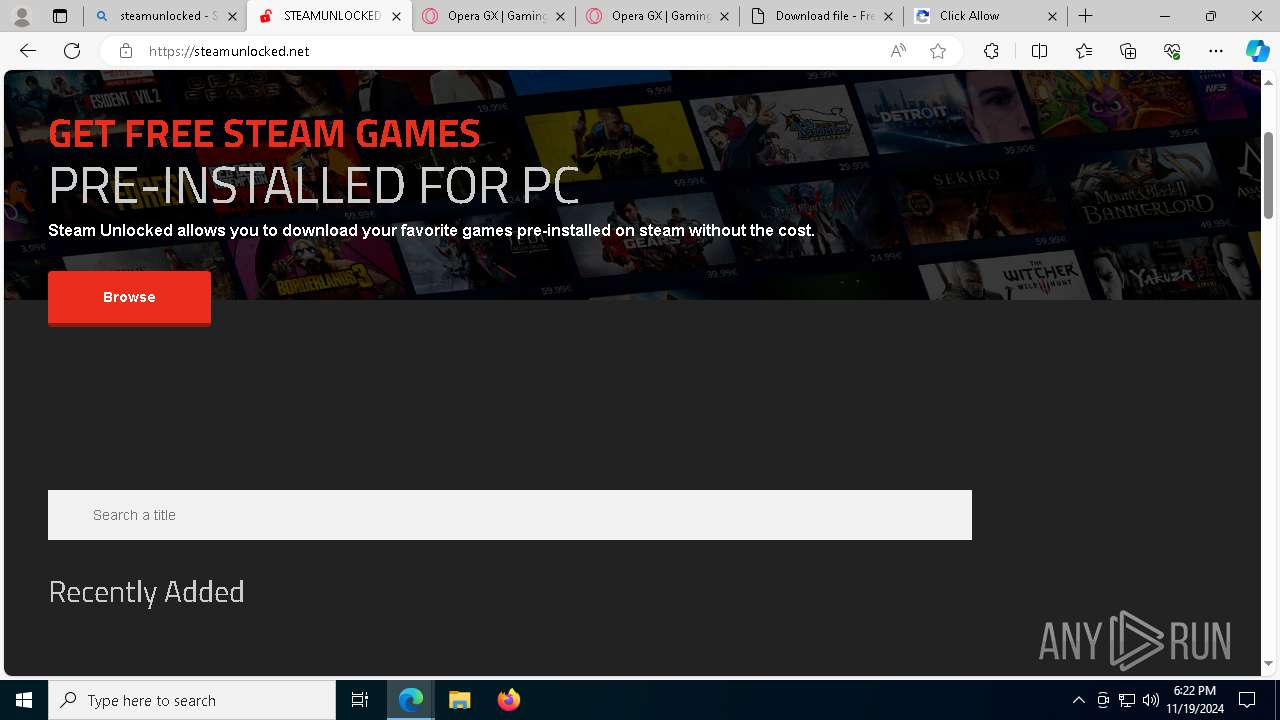The image size is (1280, 720).
Task: Open the Copilot sidebar icon
Action: pyautogui.click(x=1257, y=51)
